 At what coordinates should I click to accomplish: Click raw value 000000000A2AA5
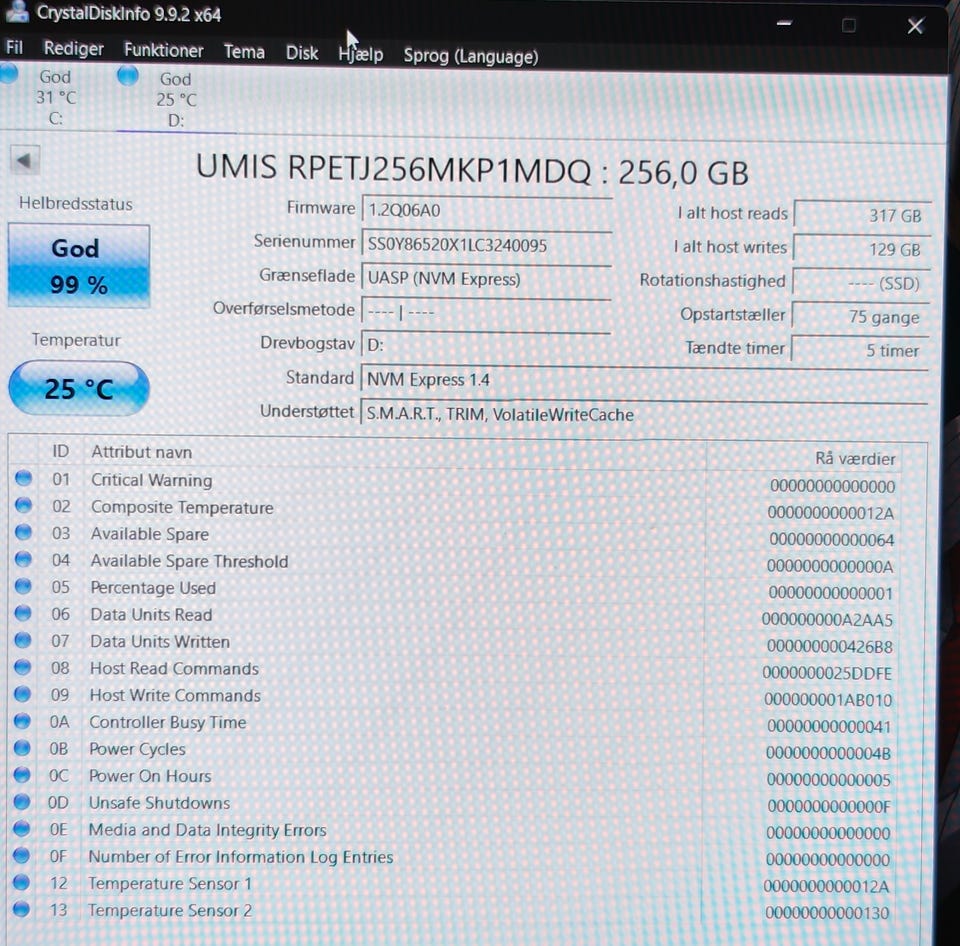(827, 620)
